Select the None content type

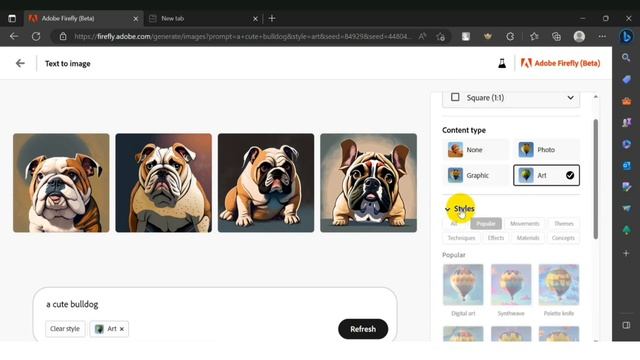476,150
